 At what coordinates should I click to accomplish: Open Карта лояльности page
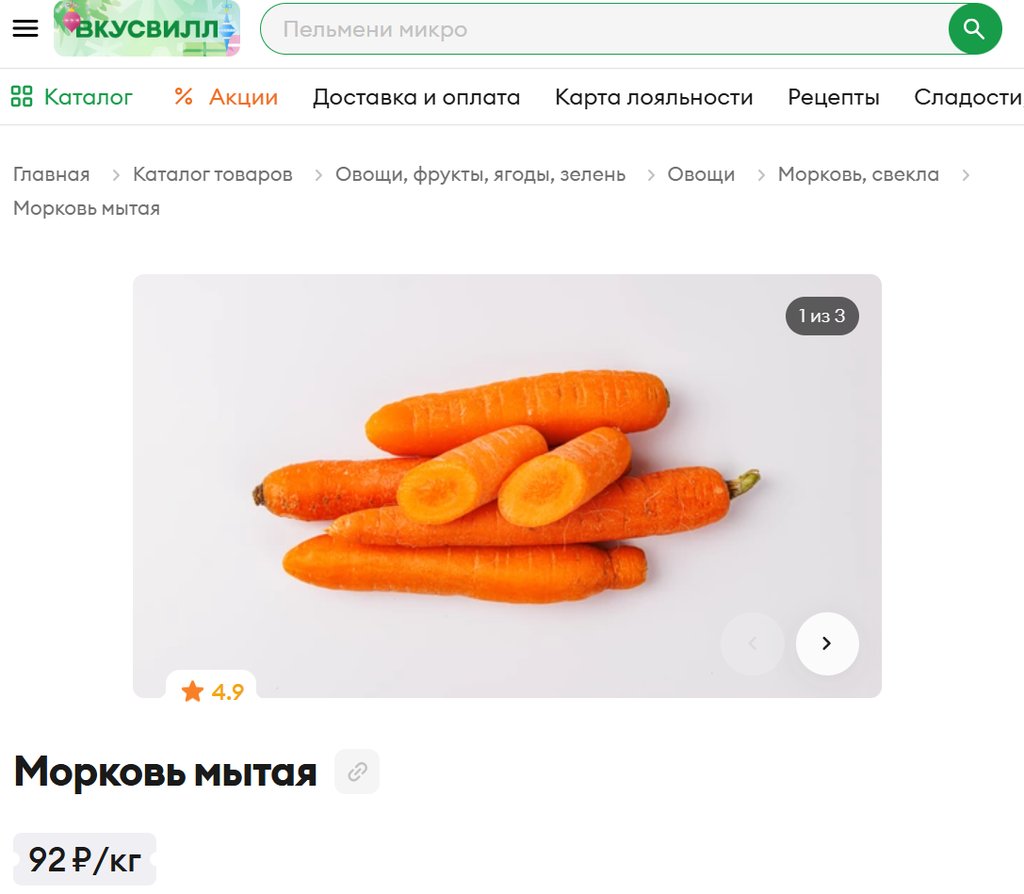[654, 97]
